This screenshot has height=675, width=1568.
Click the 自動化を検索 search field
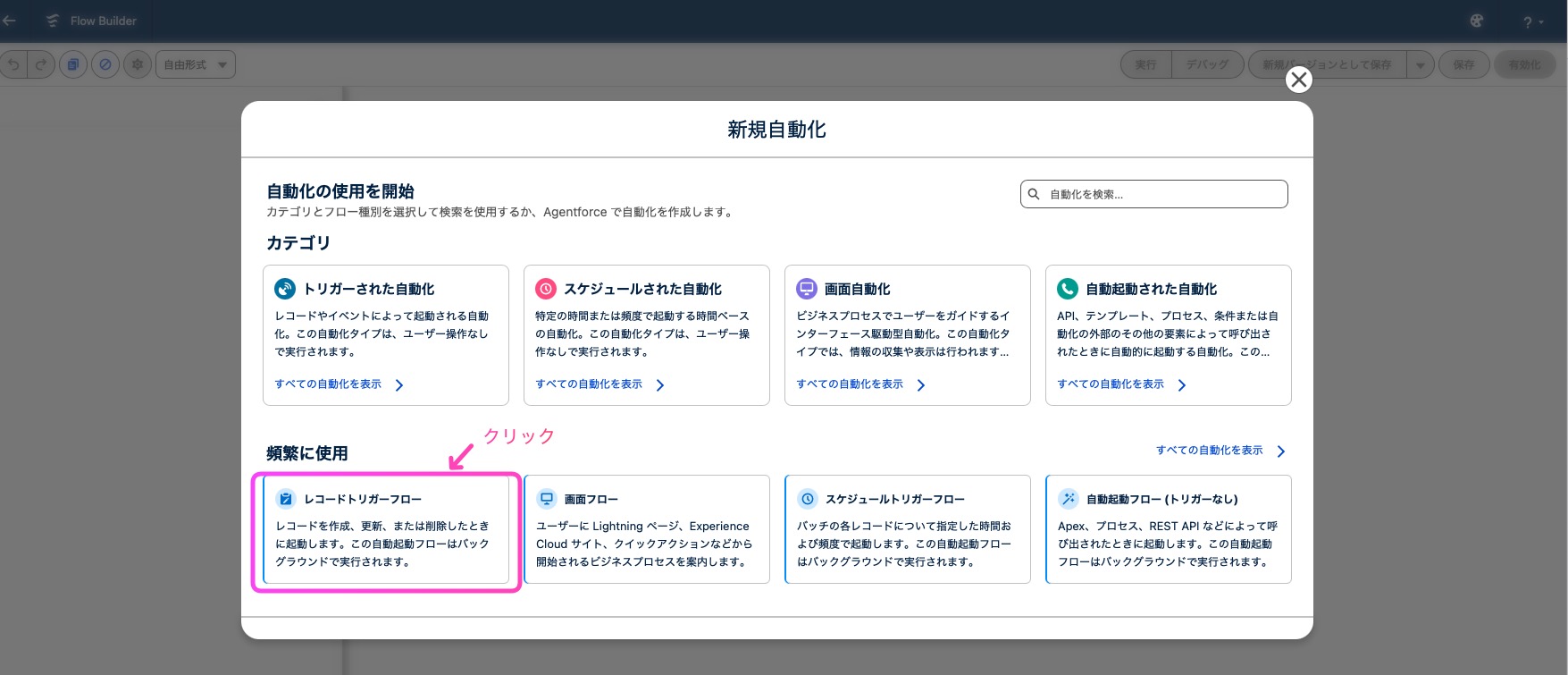1153,194
